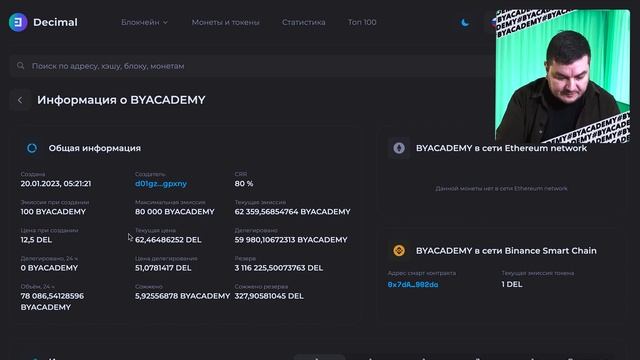
Task: Select delegation price 51,0781417 DEL
Action: pyautogui.click(x=163, y=268)
